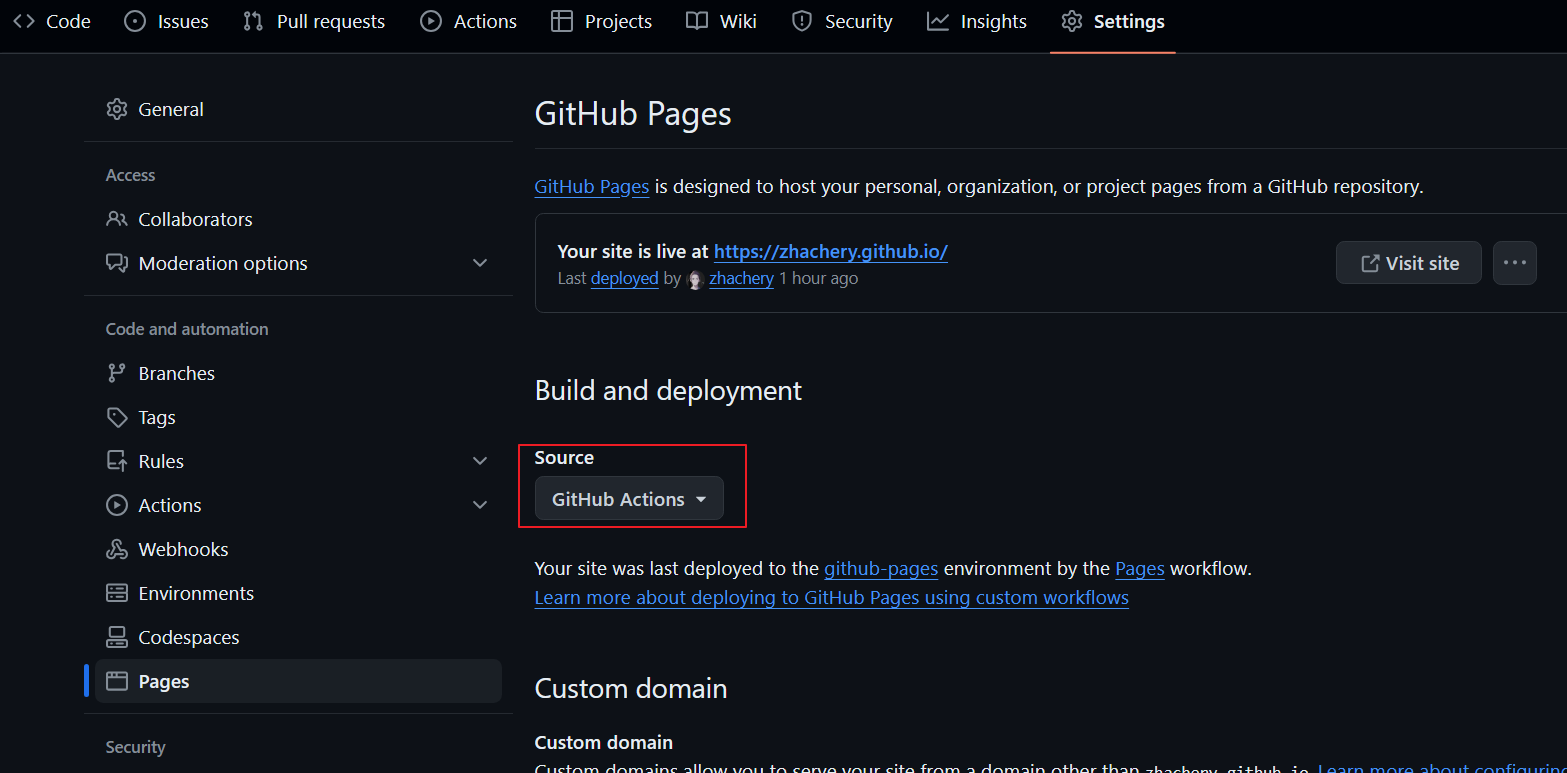Image resolution: width=1567 pixels, height=773 pixels.
Task: Click the Moderation options comment icon
Action: (x=118, y=263)
